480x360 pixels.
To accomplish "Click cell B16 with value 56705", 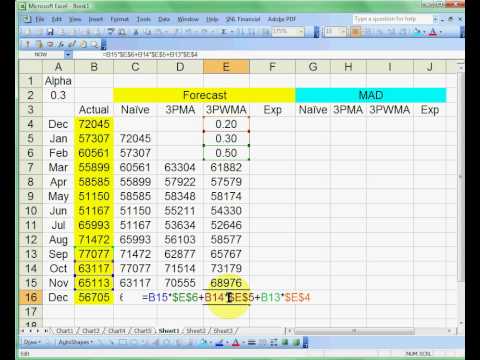I will point(94,297).
